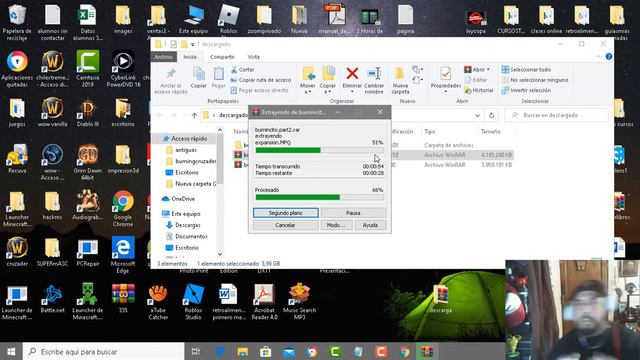Open File Explorer from the taskbar
The height and width of the screenshot is (360, 640).
pos(242,351)
